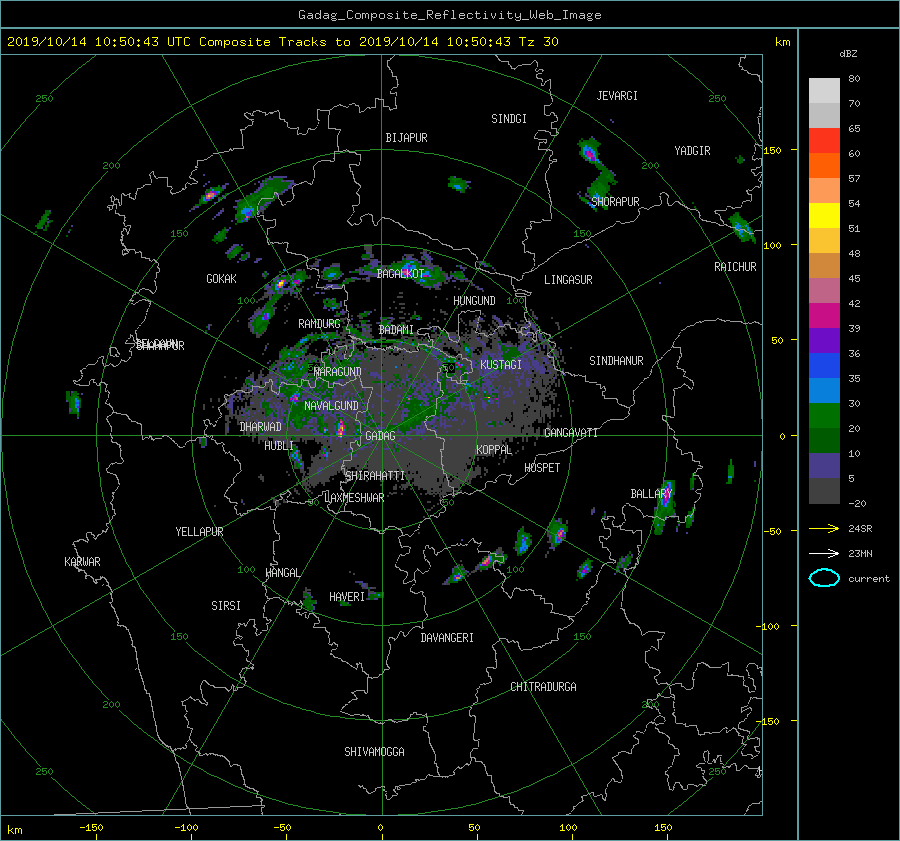Click the YADGIR city label
The image size is (900, 841).
(x=692, y=151)
